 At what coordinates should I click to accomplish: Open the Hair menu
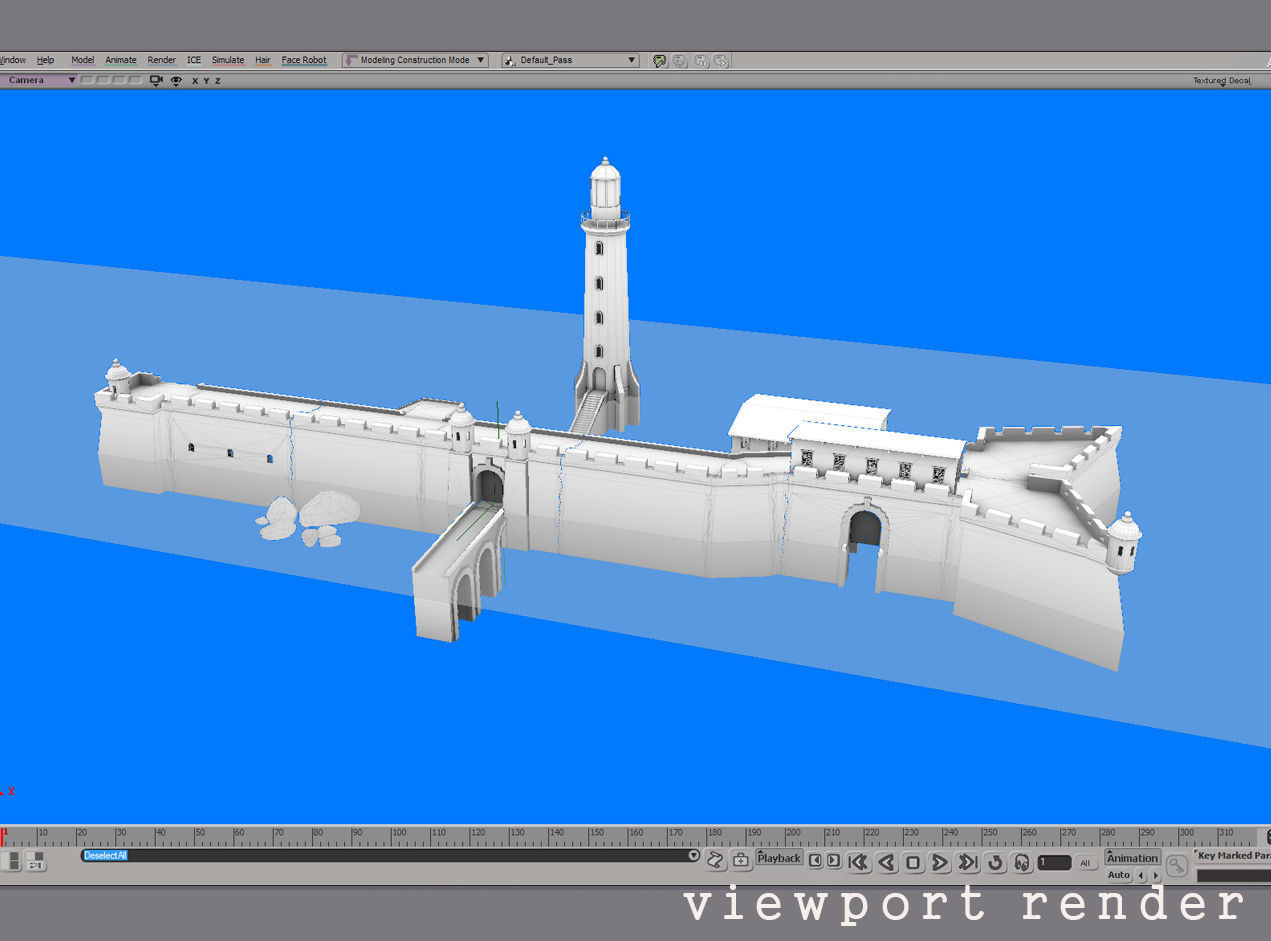[x=263, y=60]
